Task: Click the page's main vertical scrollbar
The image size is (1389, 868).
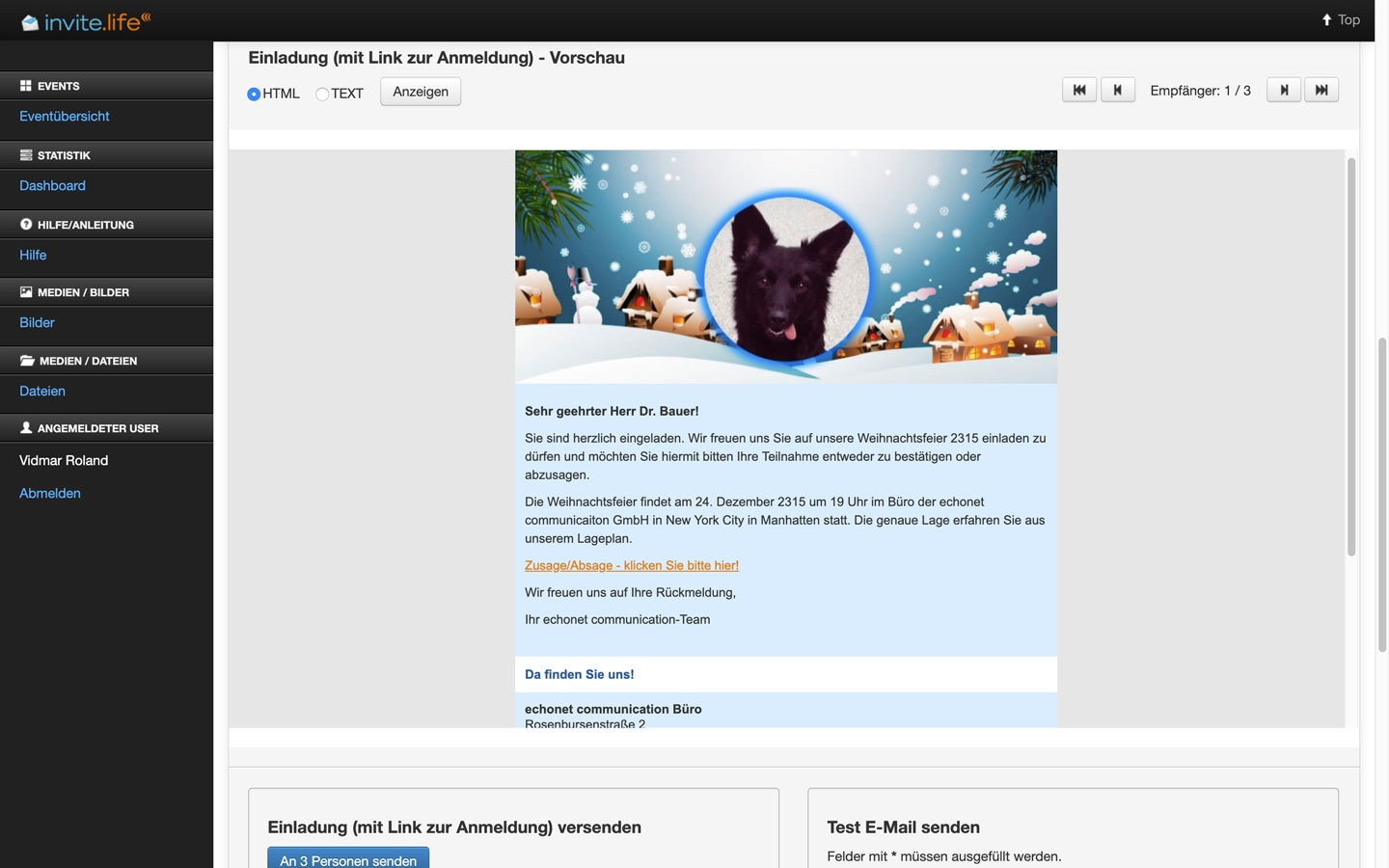Action: click(x=1382, y=495)
